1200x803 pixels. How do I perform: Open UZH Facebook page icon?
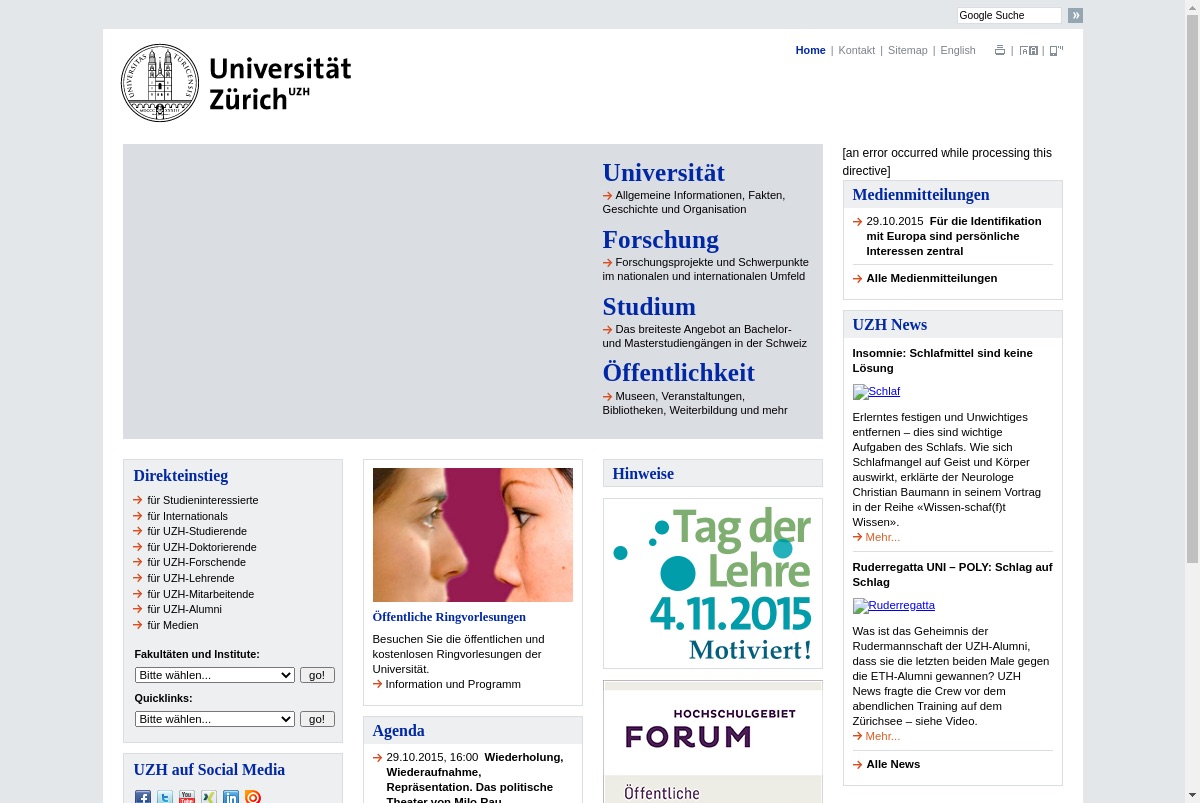pyautogui.click(x=143, y=797)
